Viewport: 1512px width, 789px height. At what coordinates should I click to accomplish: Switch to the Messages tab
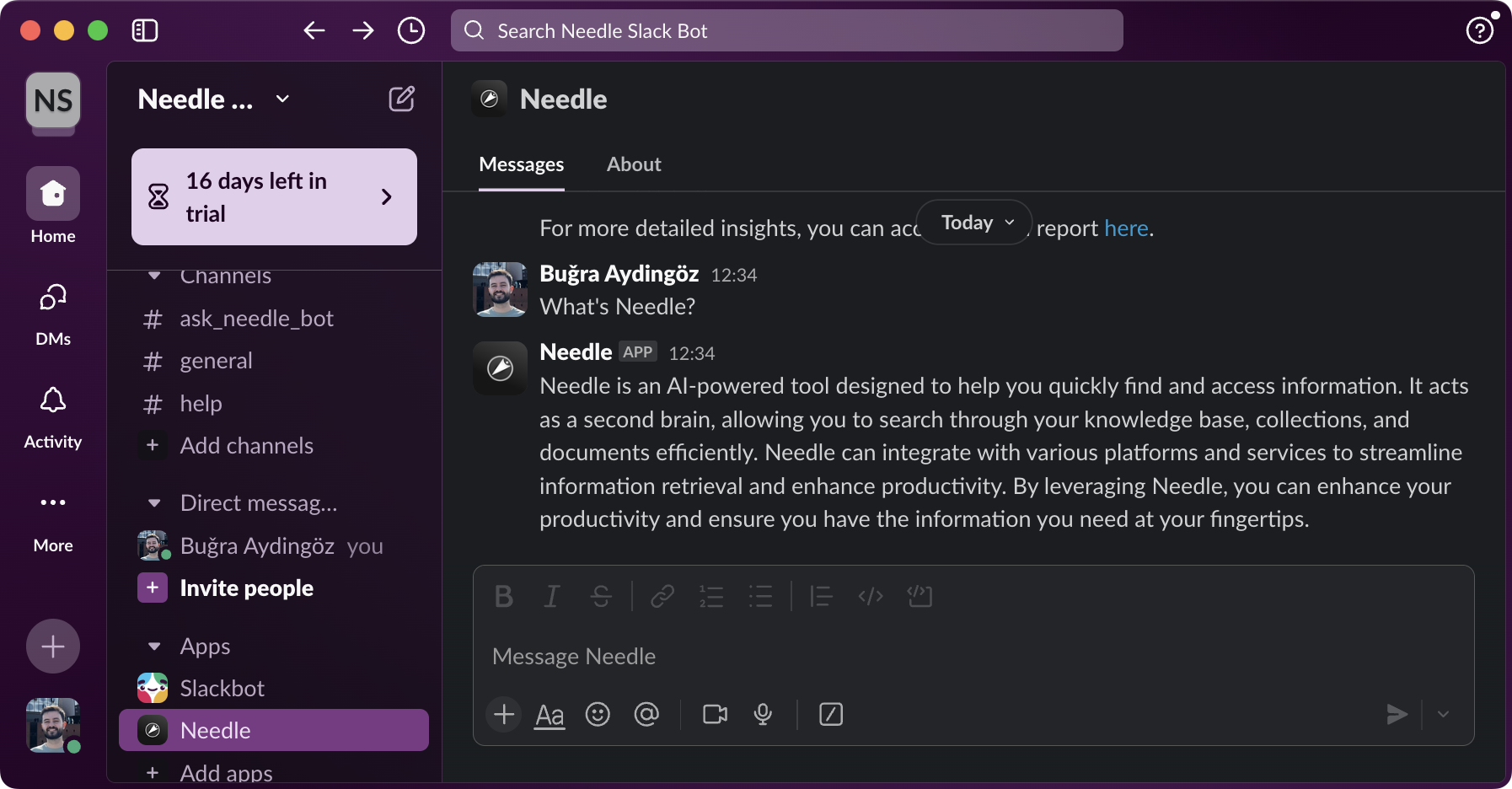tap(522, 165)
